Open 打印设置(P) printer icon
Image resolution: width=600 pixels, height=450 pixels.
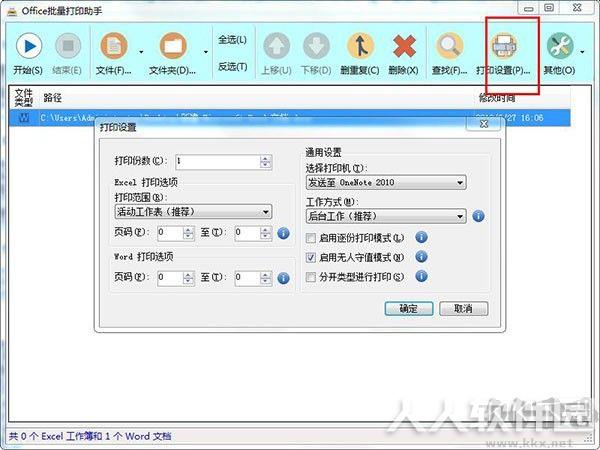coord(504,46)
